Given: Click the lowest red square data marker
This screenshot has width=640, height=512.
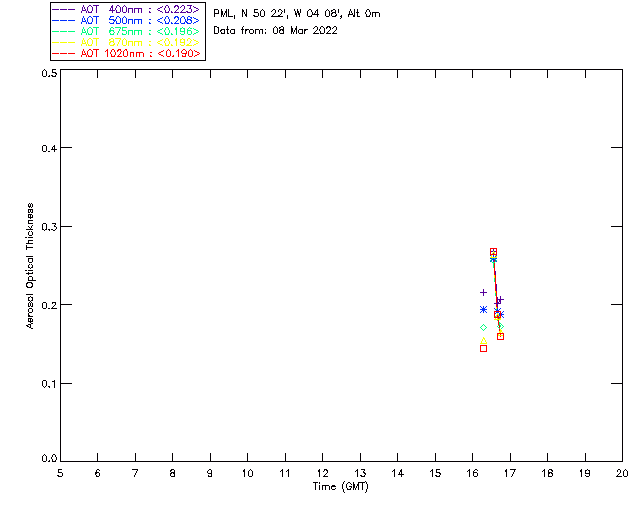Looking at the screenshot, I should 483,349.
